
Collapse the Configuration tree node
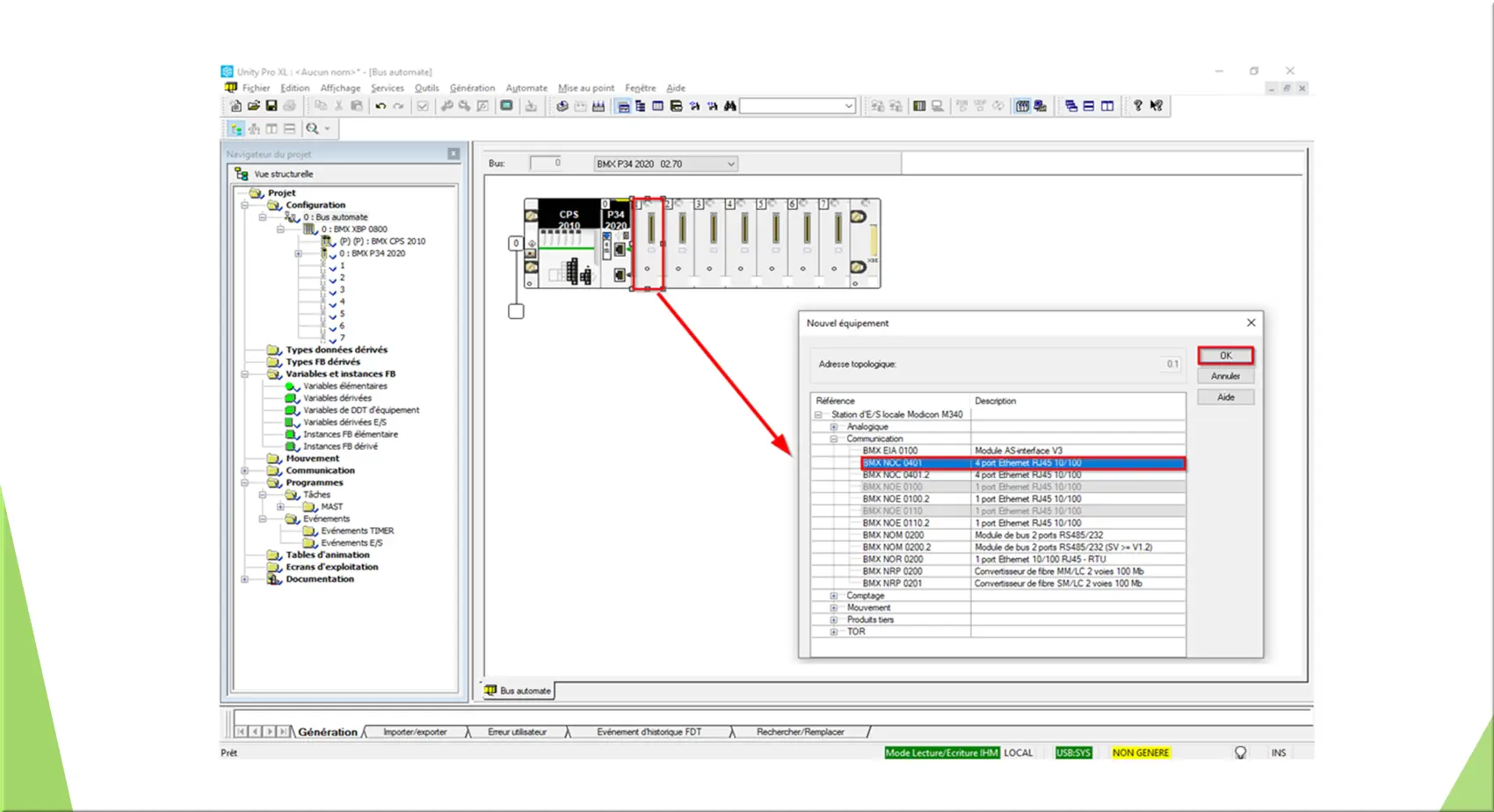(245, 206)
